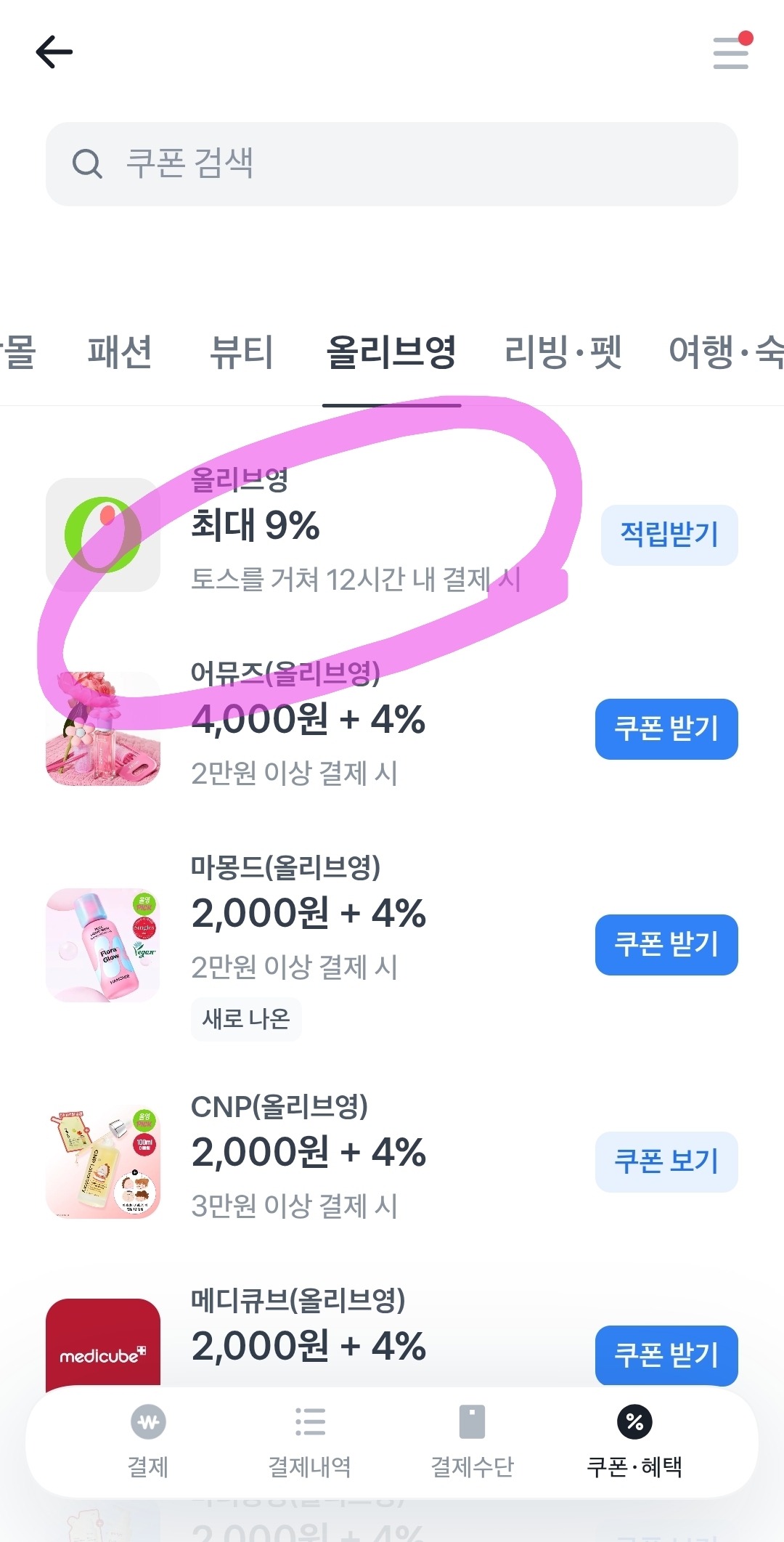Viewport: 784px width, 1542px height.
Task: Select the 올리브영 category tab
Action: pos(391,353)
